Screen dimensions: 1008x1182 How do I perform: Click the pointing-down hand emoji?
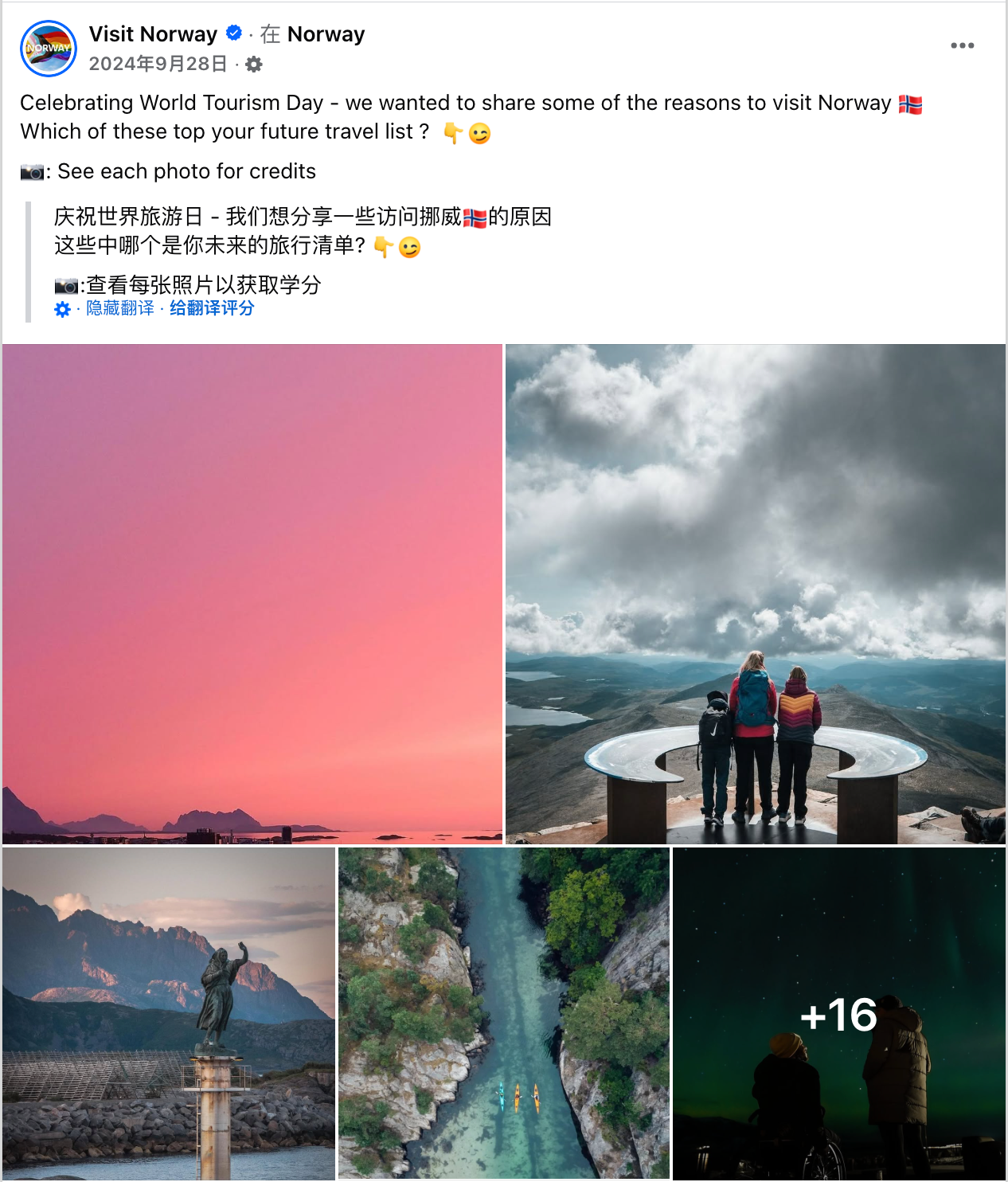click(452, 133)
